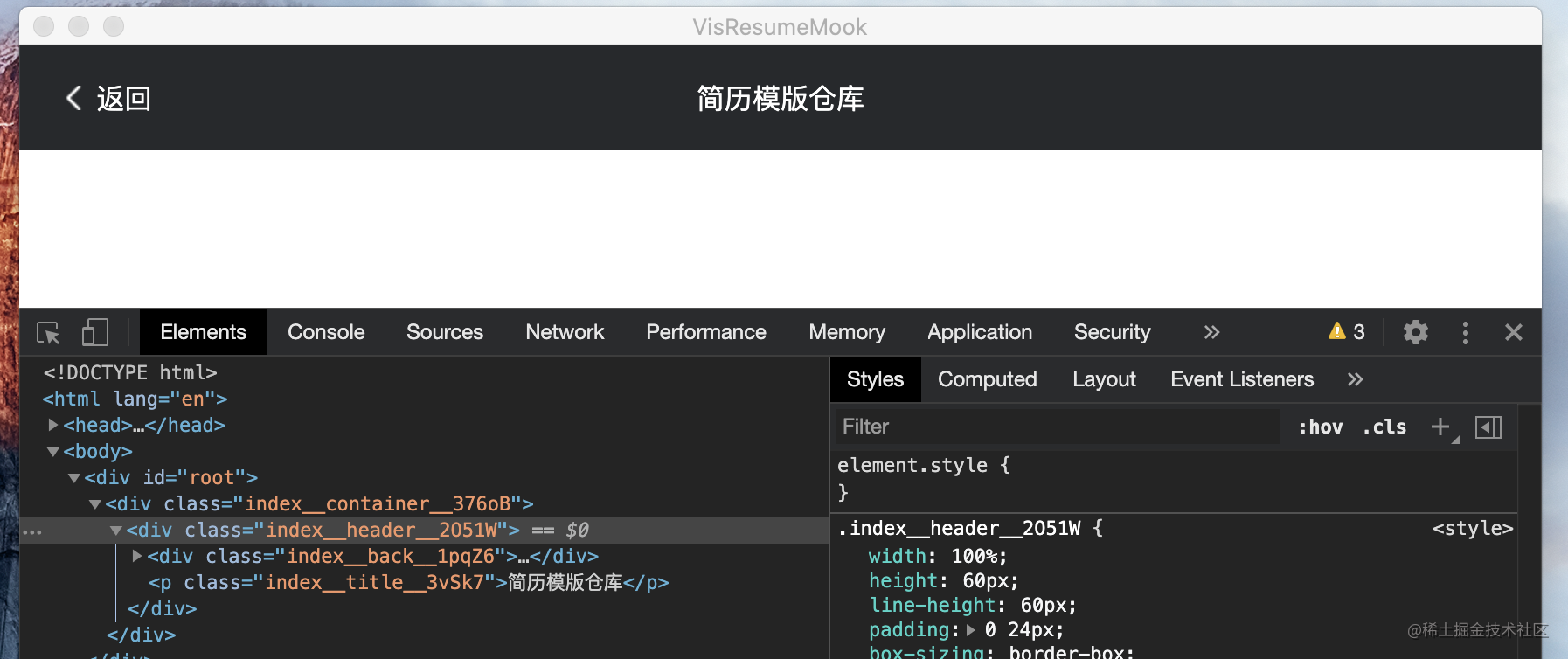This screenshot has width=1568, height=659.
Task: Open the Network tab
Action: 565,332
